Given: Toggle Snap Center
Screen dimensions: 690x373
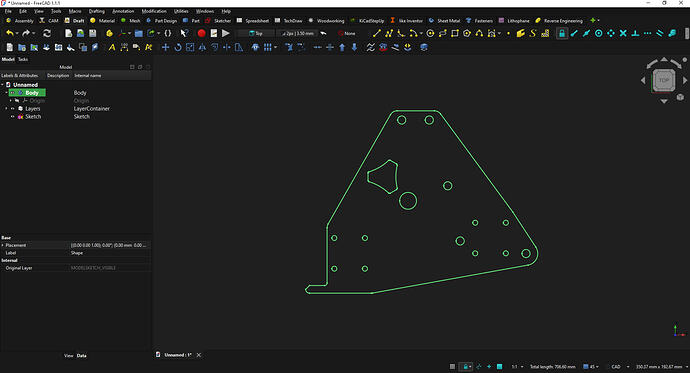Looking at the screenshot, I should (x=598, y=33).
